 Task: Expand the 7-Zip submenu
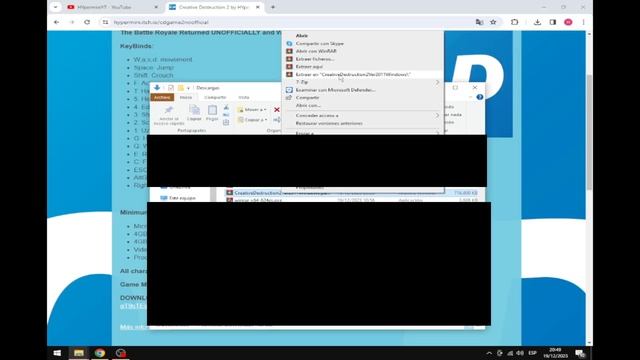coord(363,82)
